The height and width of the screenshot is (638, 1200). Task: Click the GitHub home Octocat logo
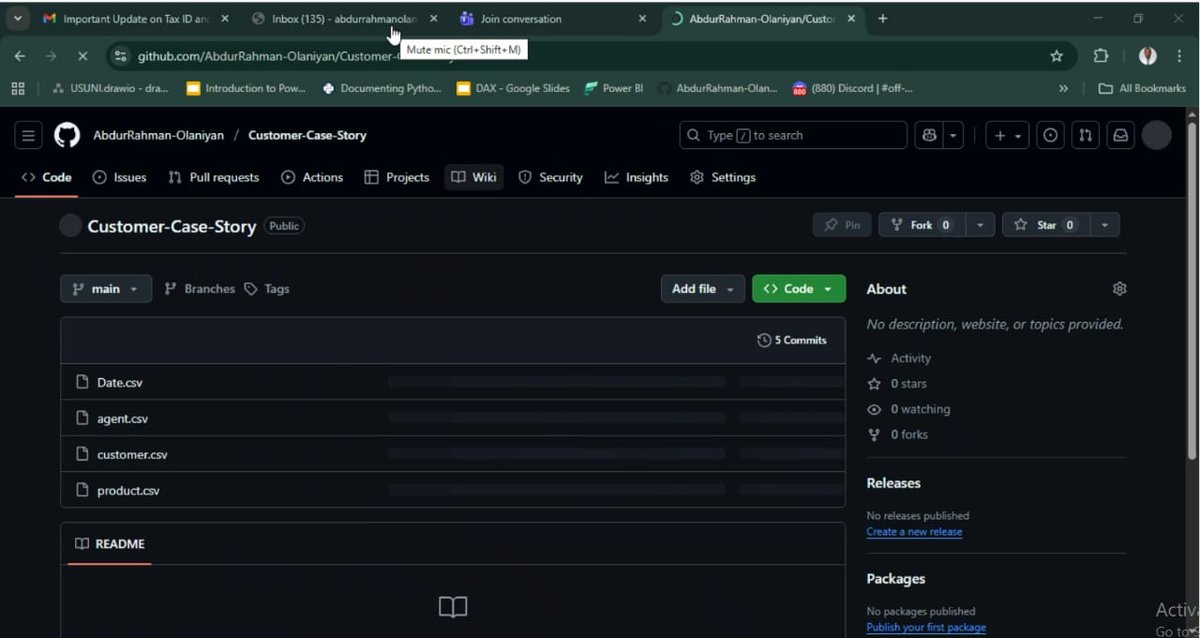(x=66, y=134)
